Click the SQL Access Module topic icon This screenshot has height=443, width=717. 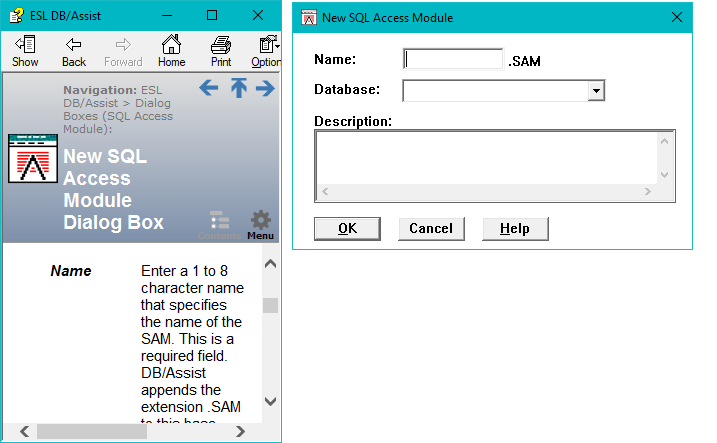click(33, 158)
